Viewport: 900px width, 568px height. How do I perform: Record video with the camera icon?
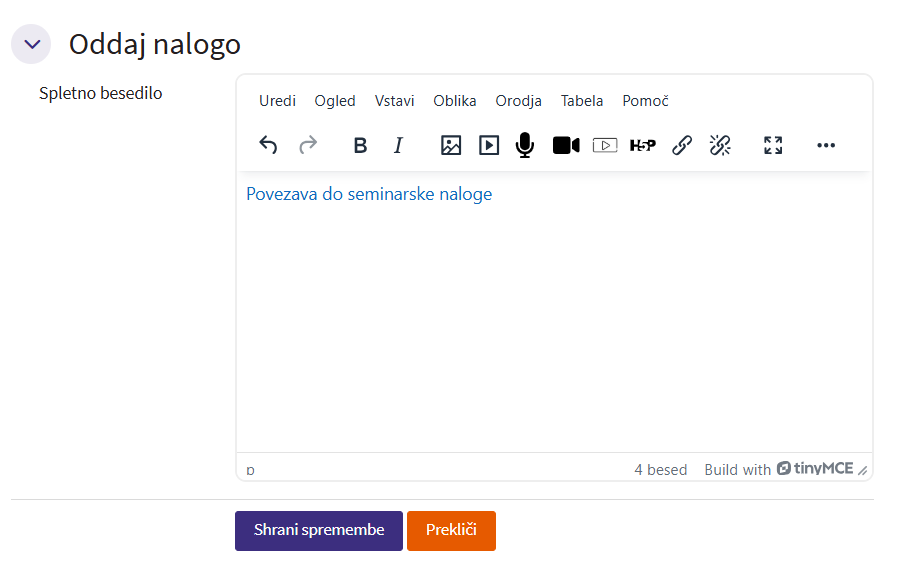[x=566, y=145]
